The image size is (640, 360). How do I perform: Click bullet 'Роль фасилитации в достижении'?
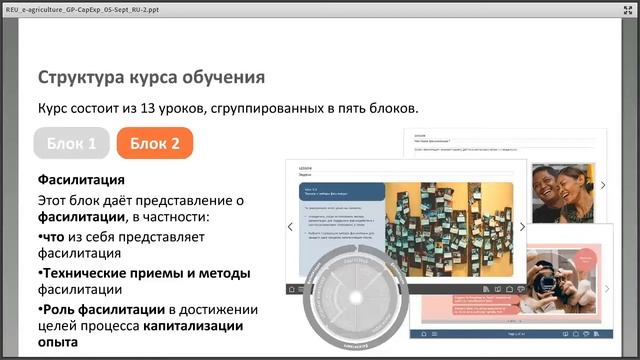coord(148,309)
